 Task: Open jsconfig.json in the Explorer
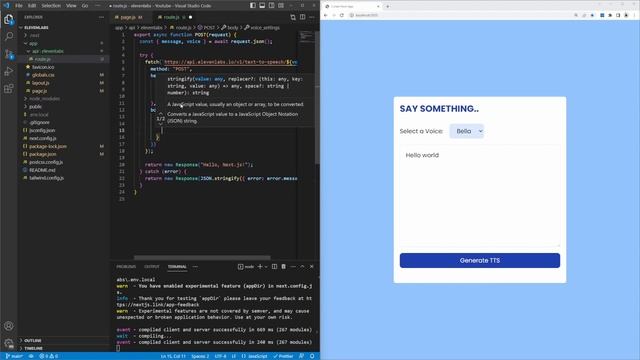pos(42,130)
